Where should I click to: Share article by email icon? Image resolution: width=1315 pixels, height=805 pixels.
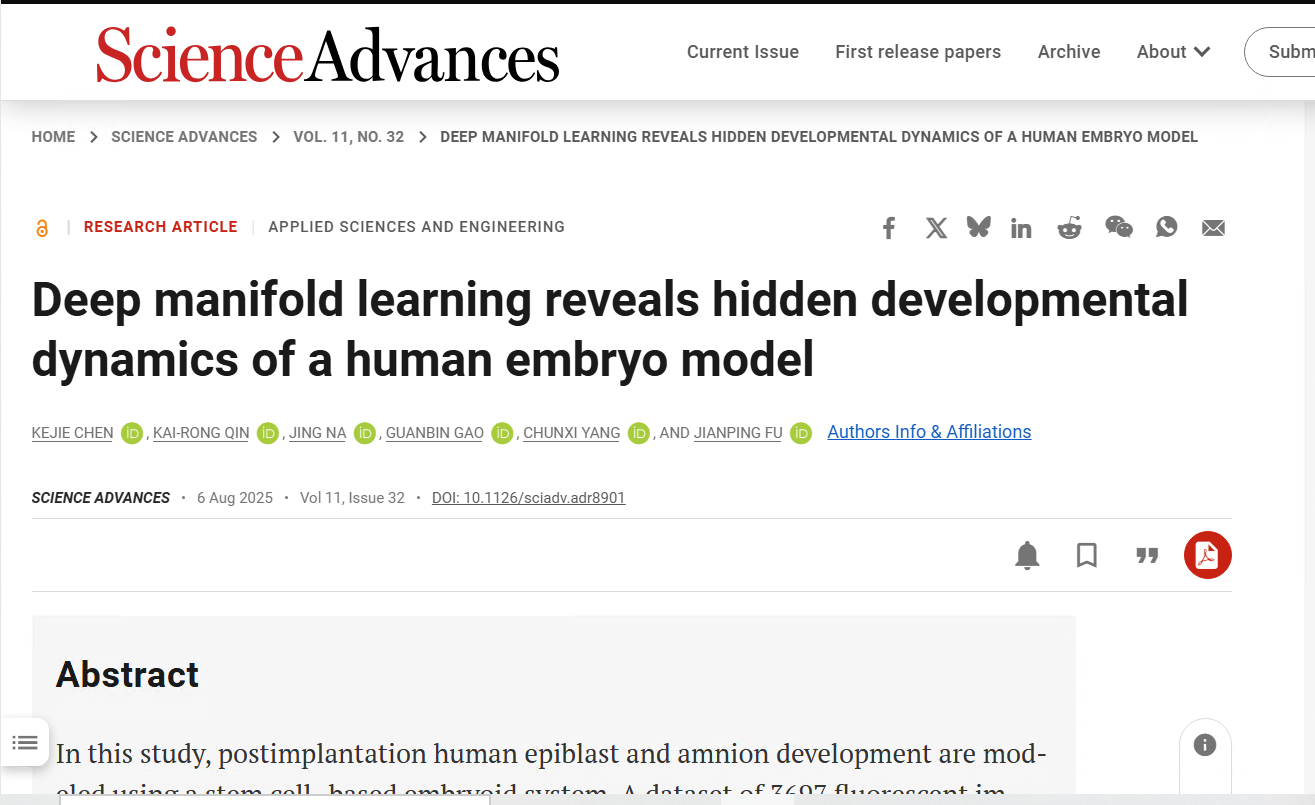click(1213, 228)
